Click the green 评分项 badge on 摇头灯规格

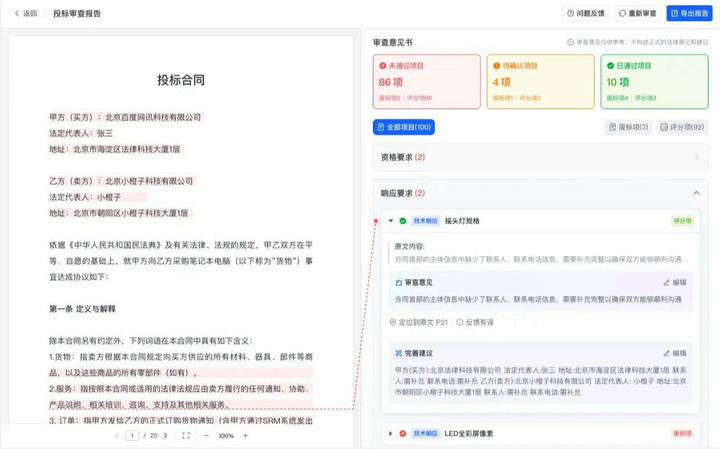point(682,221)
